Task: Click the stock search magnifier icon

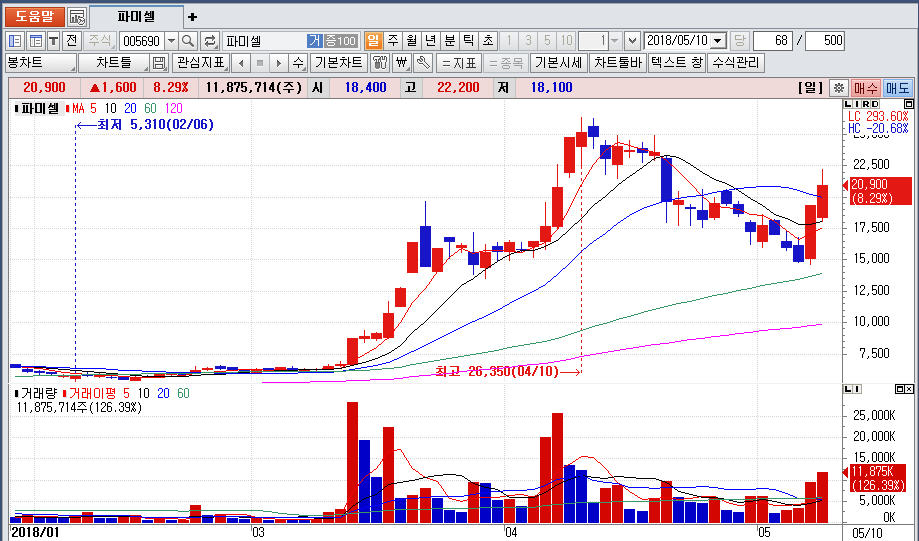Action: click(188, 41)
